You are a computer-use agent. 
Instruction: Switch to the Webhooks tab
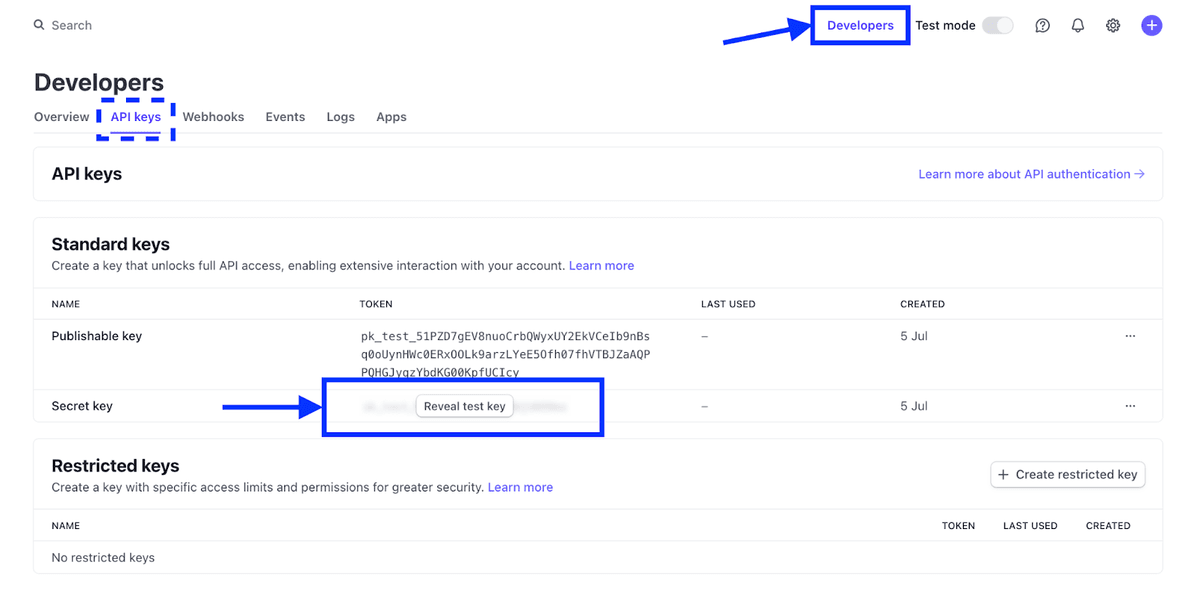click(213, 116)
